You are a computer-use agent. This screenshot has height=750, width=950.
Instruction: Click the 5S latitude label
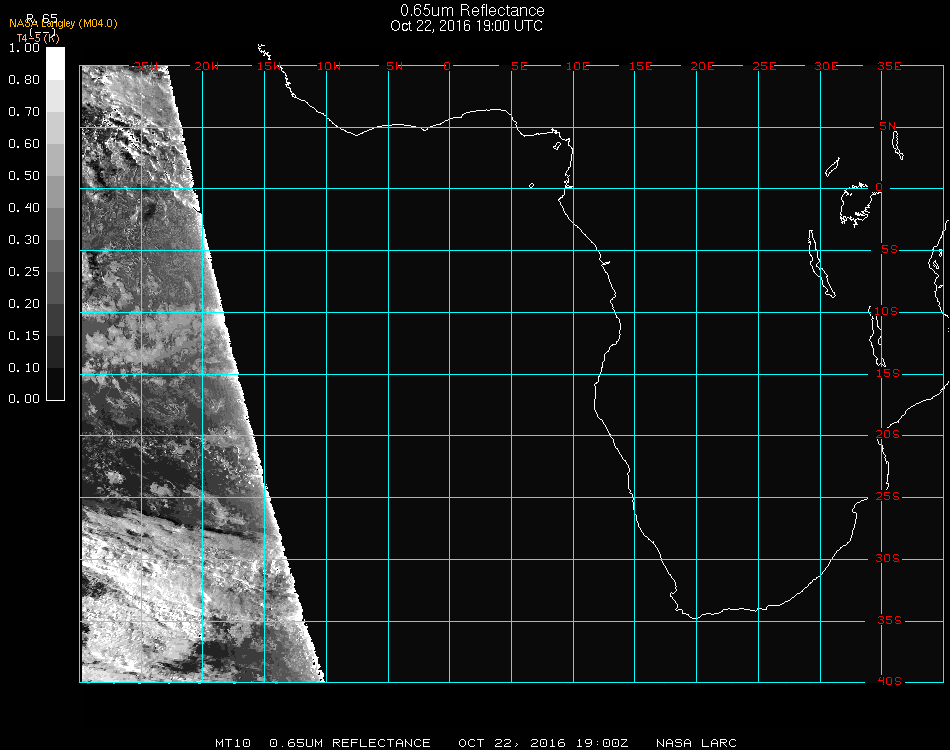889,250
